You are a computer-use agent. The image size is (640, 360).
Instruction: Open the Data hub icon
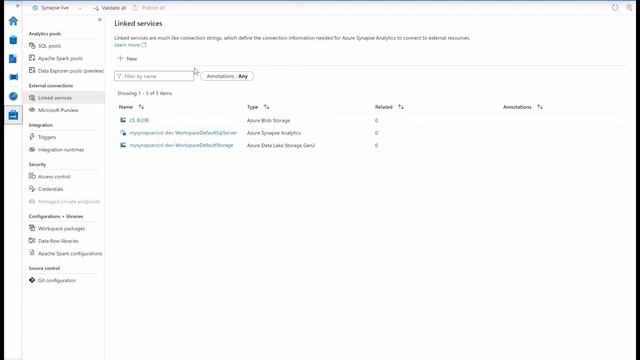click(13, 40)
